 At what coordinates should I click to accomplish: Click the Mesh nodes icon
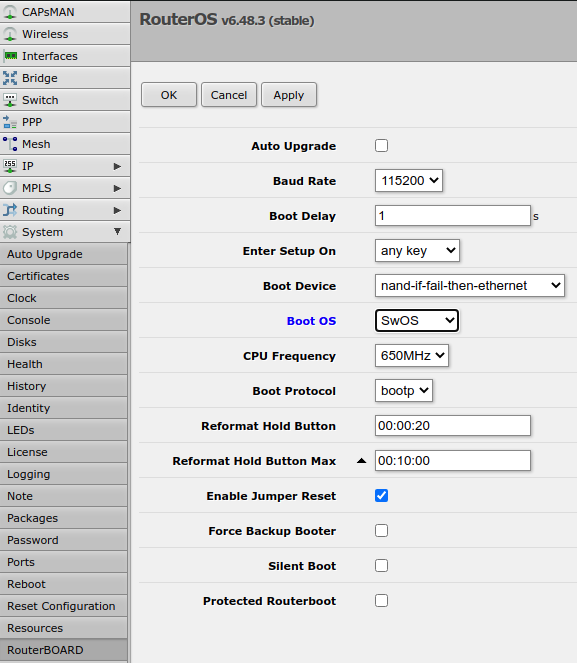10,144
